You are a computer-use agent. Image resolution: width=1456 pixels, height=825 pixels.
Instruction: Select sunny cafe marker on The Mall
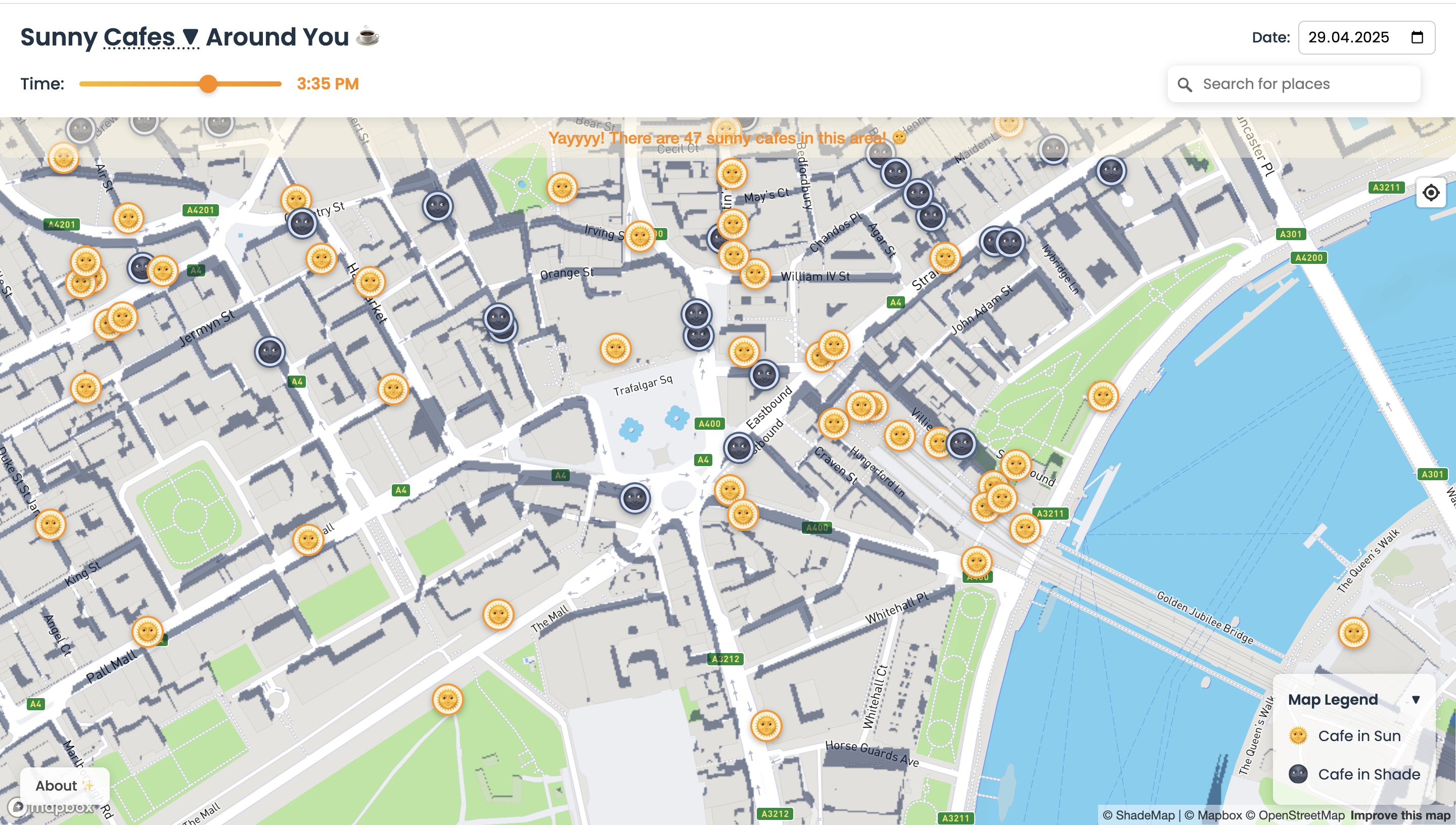[498, 615]
